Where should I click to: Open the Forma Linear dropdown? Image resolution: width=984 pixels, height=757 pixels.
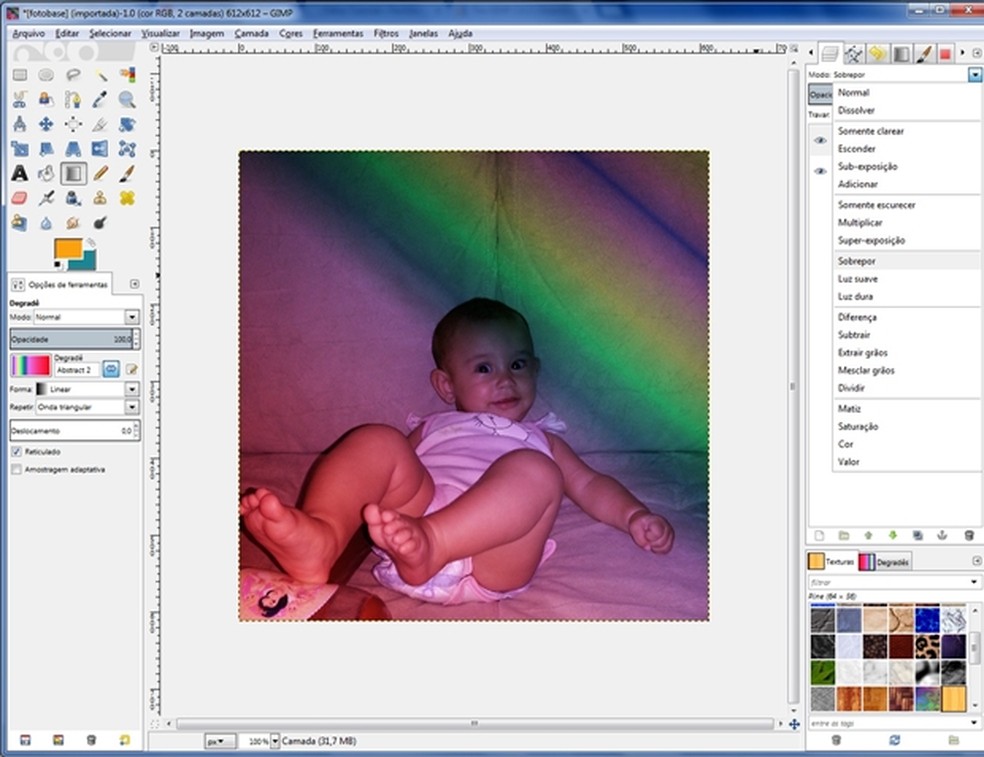[x=131, y=389]
